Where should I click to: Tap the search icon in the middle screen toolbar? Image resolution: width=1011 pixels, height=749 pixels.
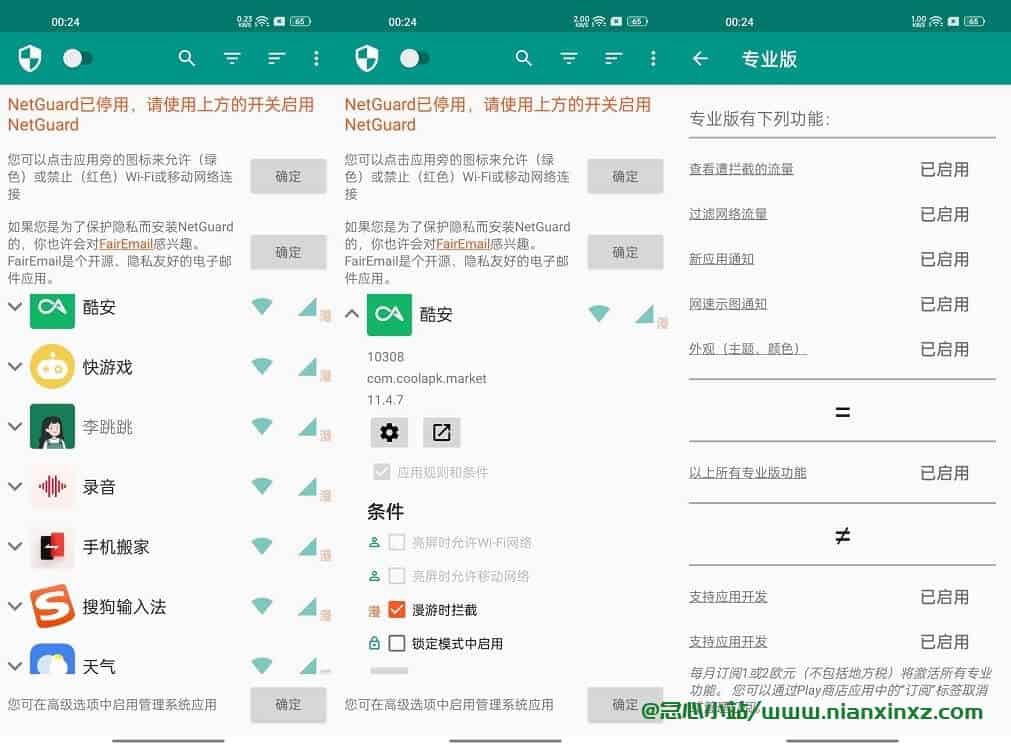point(524,59)
